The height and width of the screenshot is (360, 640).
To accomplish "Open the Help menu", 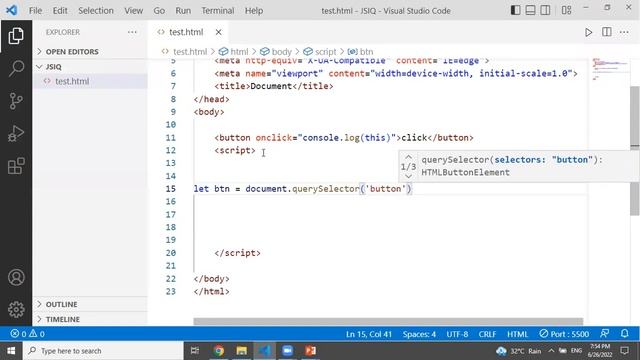I will click(x=253, y=11).
